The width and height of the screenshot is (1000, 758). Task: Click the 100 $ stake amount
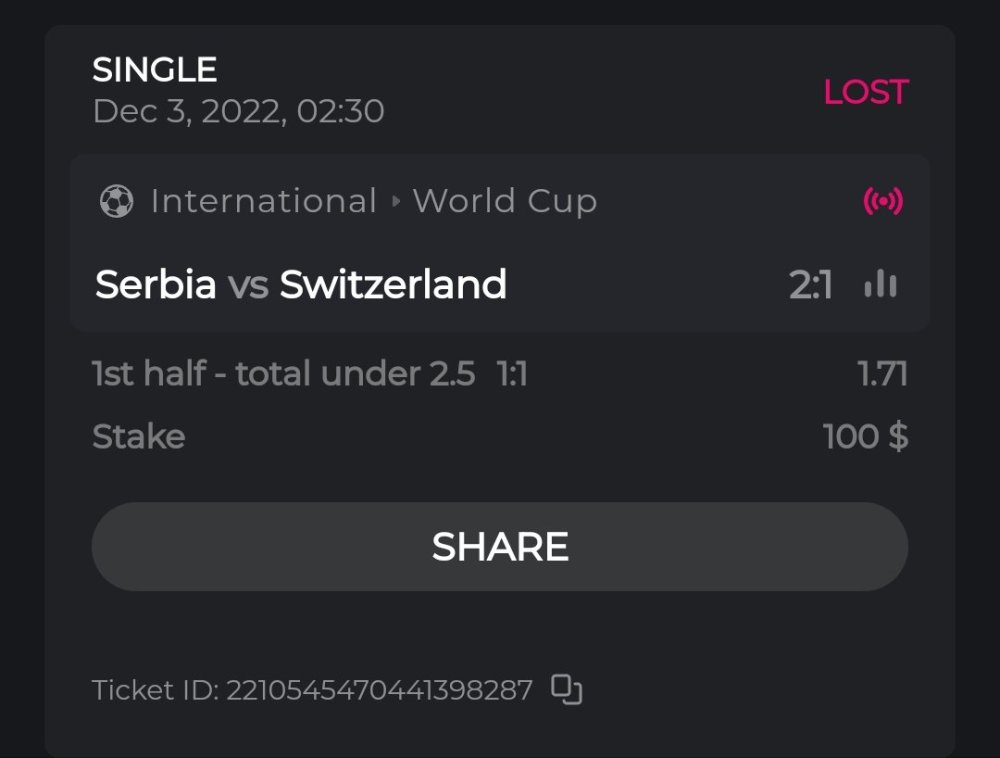click(x=865, y=437)
